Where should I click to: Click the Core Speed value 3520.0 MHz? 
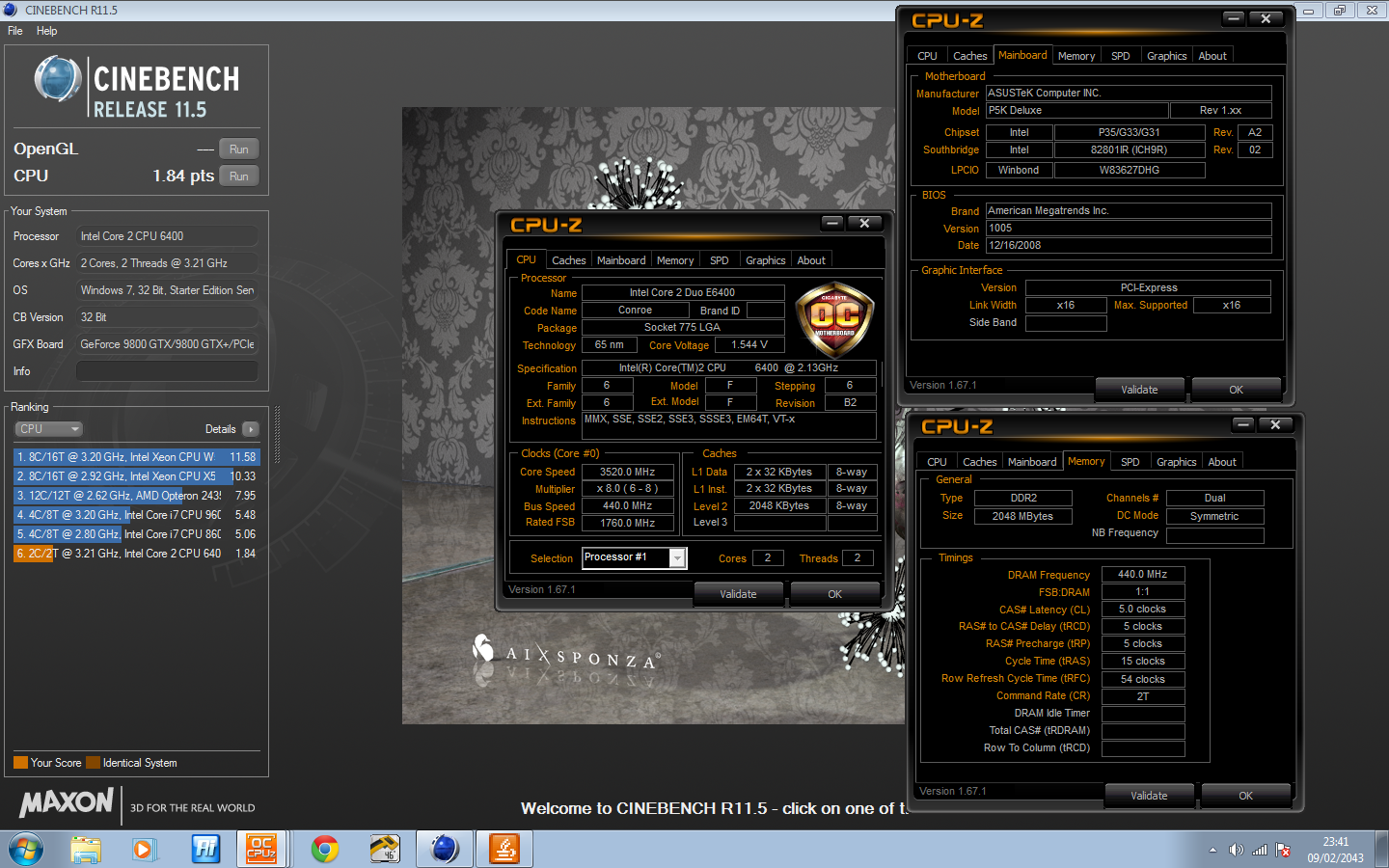(x=627, y=472)
